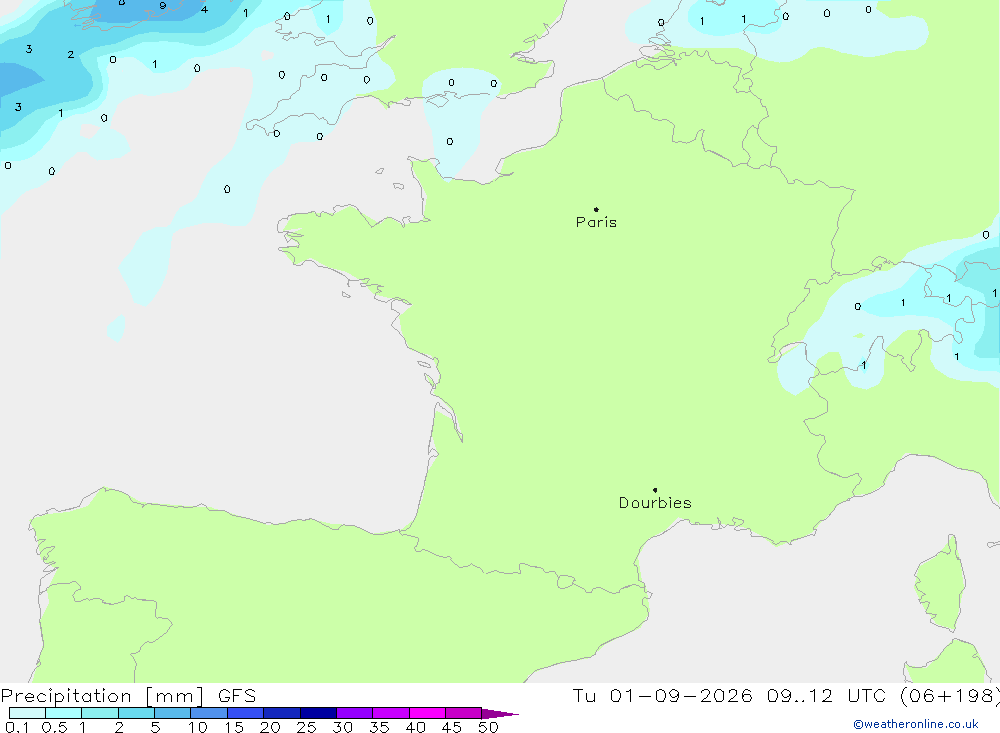Select the 20 mm dark blue legend swatch
The height and width of the screenshot is (733, 1000).
pyautogui.click(x=281, y=713)
